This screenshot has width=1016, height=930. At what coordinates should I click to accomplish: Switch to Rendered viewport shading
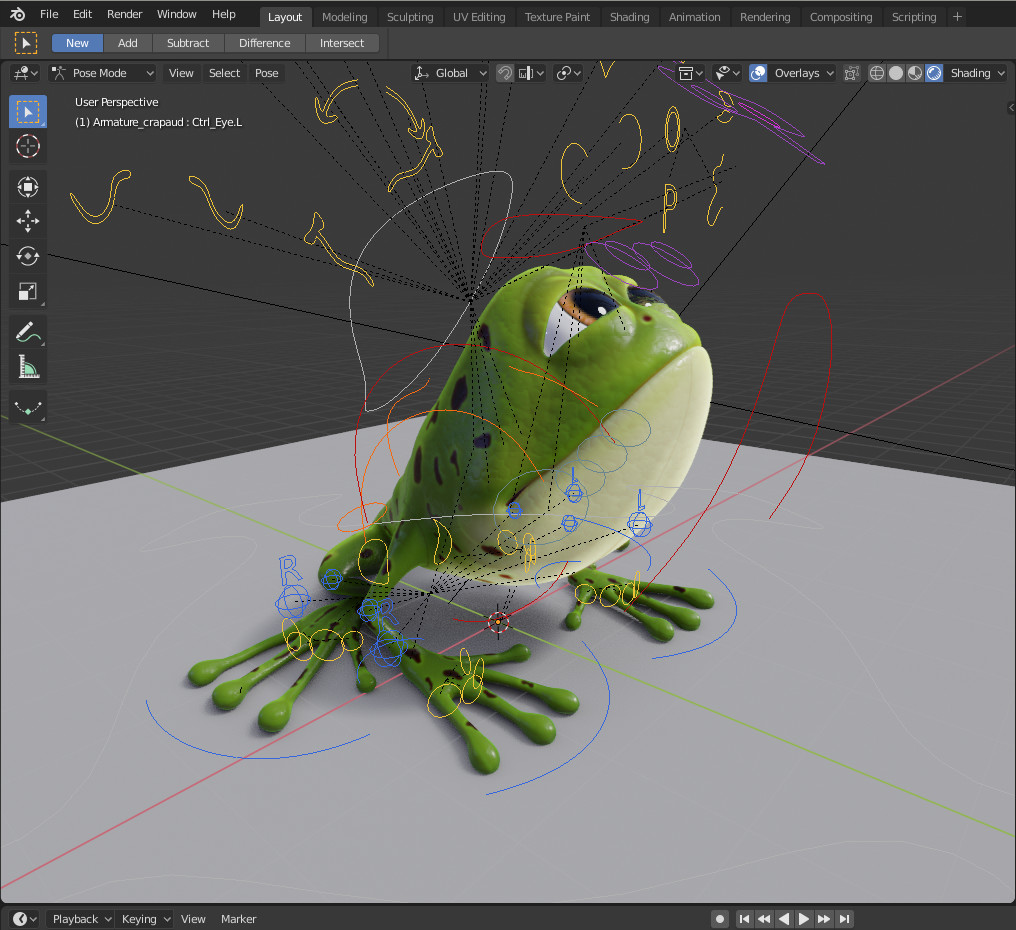tap(934, 73)
